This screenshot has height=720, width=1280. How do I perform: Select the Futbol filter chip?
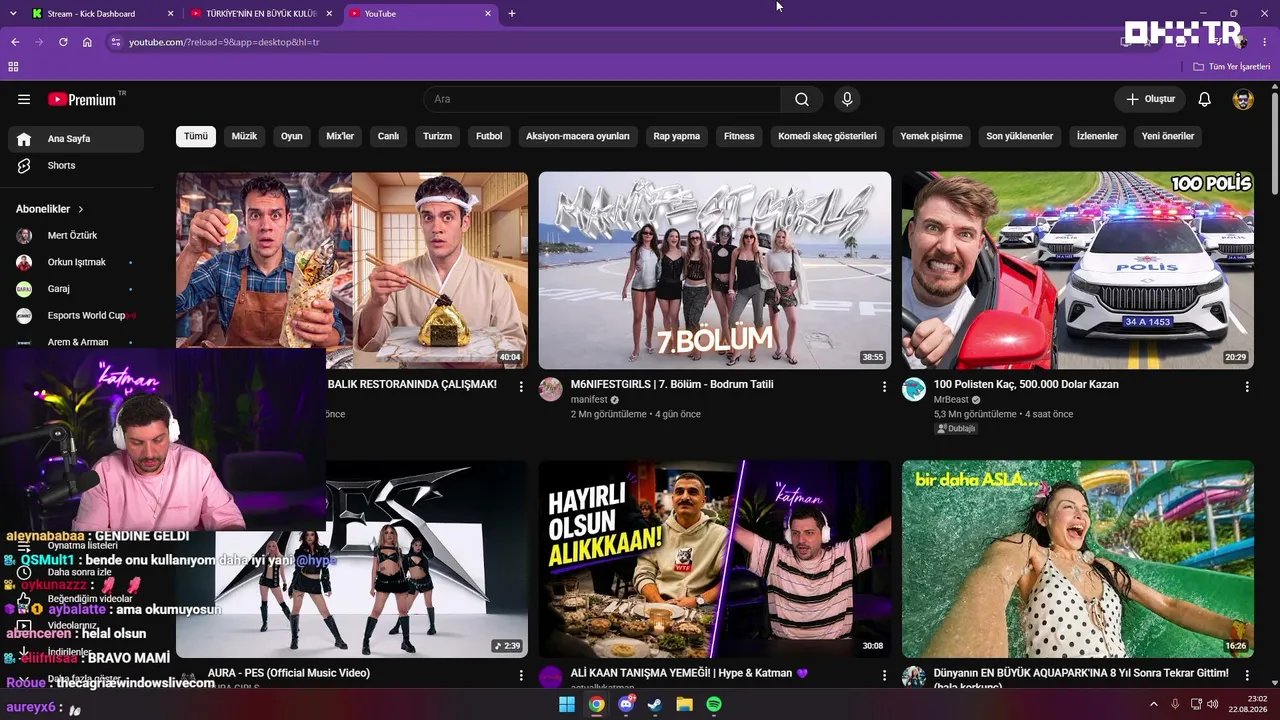(x=489, y=136)
